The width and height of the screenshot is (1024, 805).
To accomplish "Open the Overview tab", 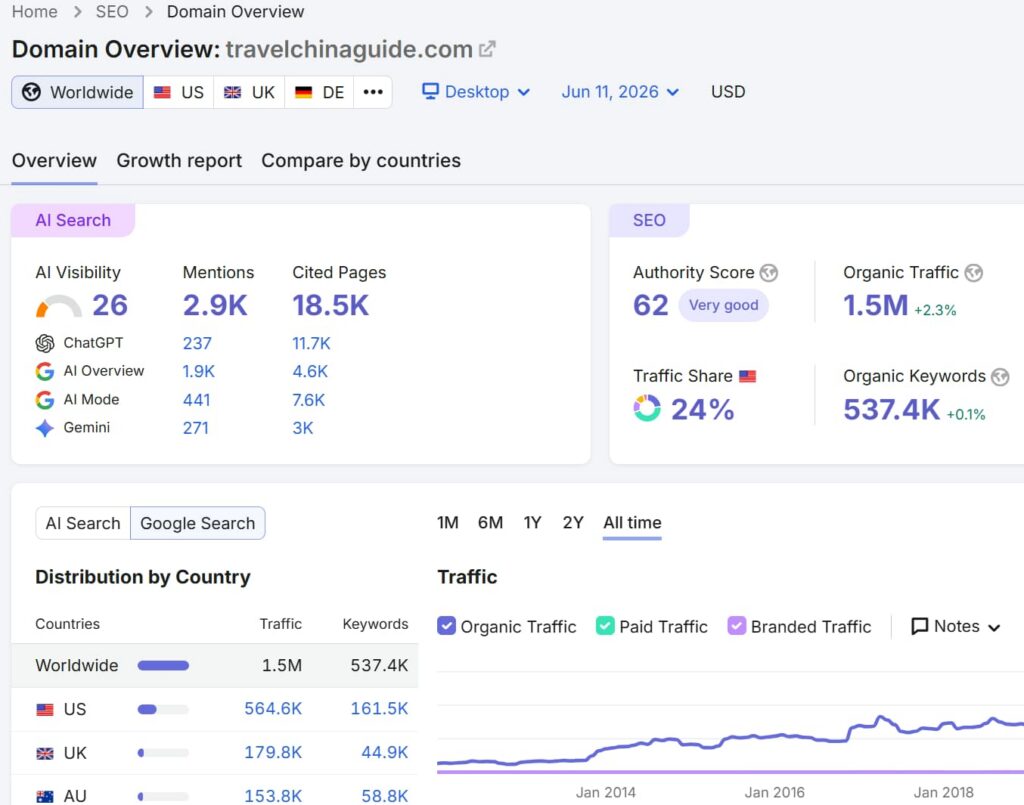I will pyautogui.click(x=54, y=161).
